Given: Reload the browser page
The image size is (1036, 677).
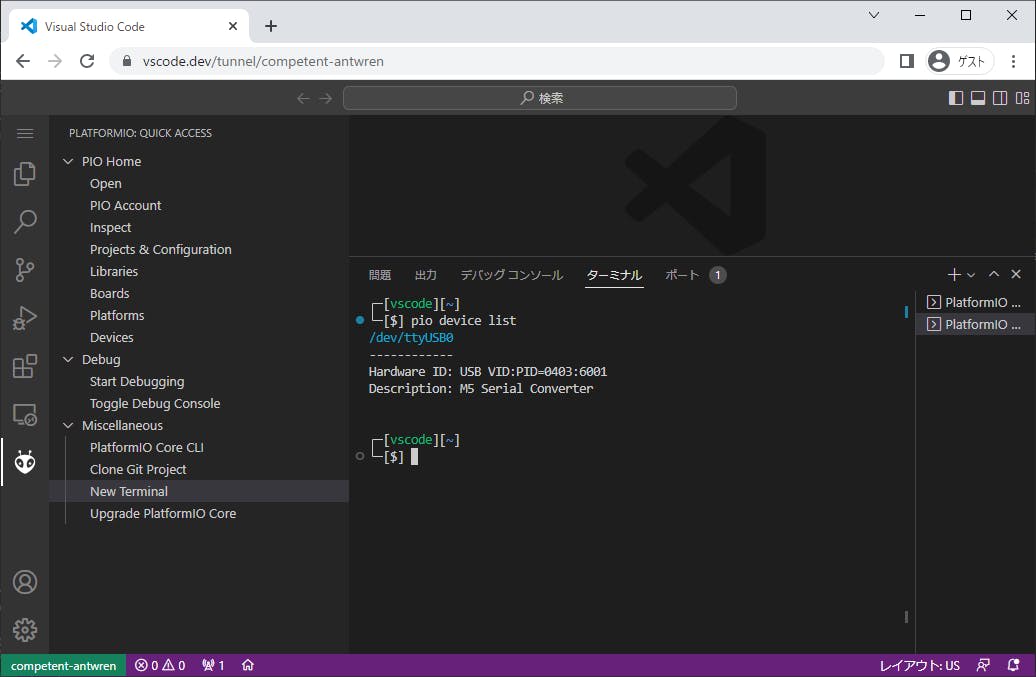Looking at the screenshot, I should [x=87, y=61].
